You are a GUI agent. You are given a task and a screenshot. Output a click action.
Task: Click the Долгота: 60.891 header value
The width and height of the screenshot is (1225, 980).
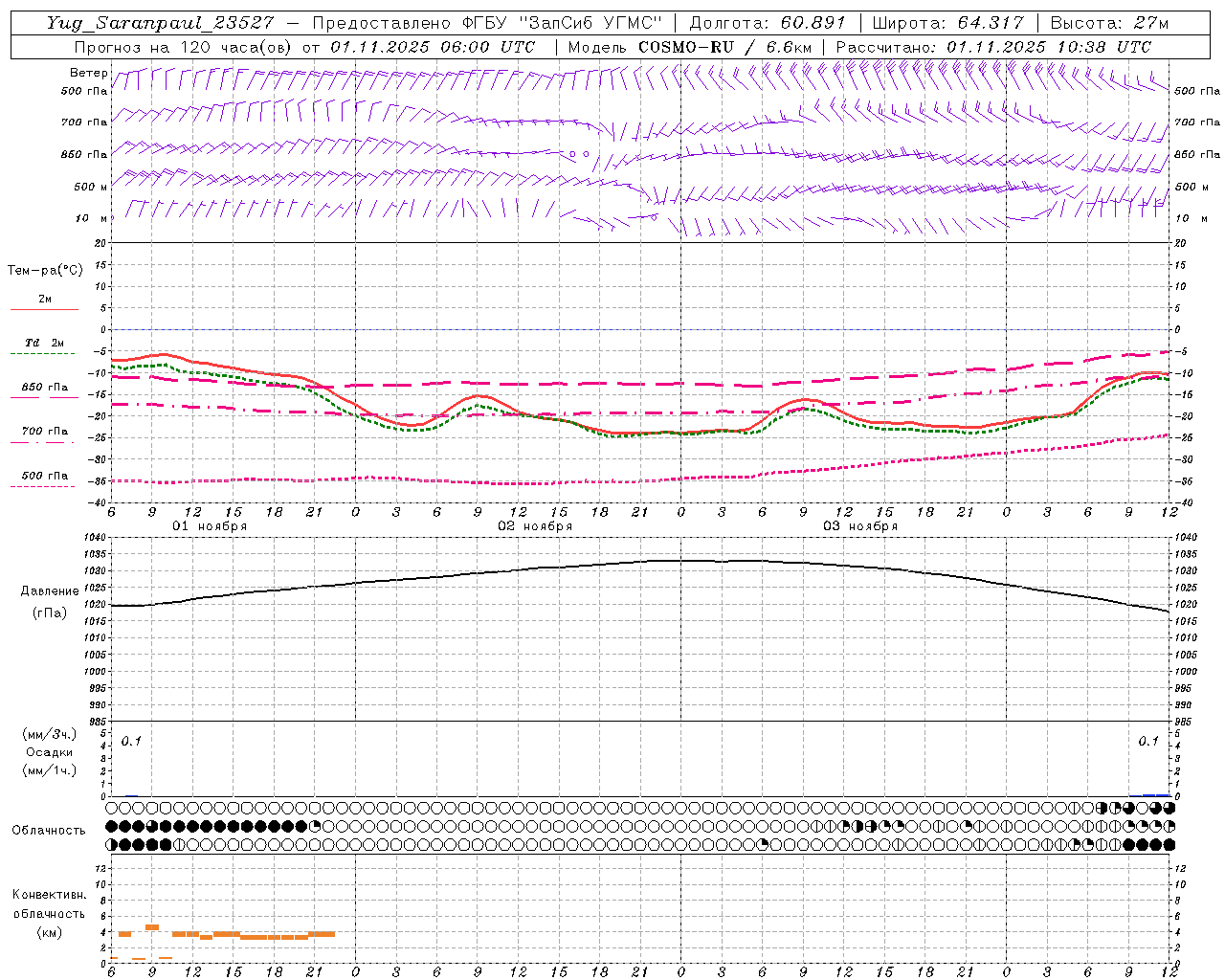[x=768, y=23]
